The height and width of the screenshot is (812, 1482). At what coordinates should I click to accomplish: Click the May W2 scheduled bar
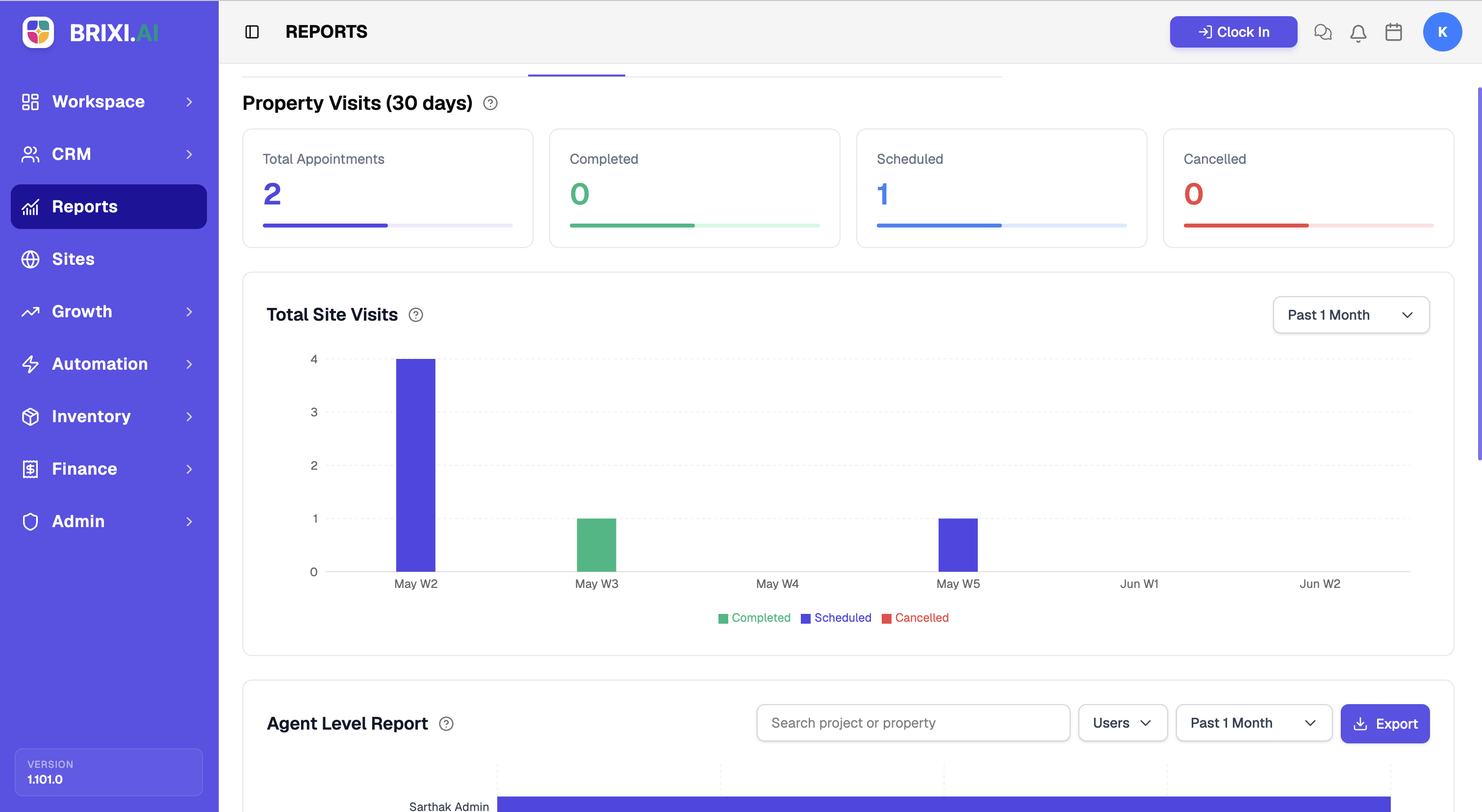[415, 465]
